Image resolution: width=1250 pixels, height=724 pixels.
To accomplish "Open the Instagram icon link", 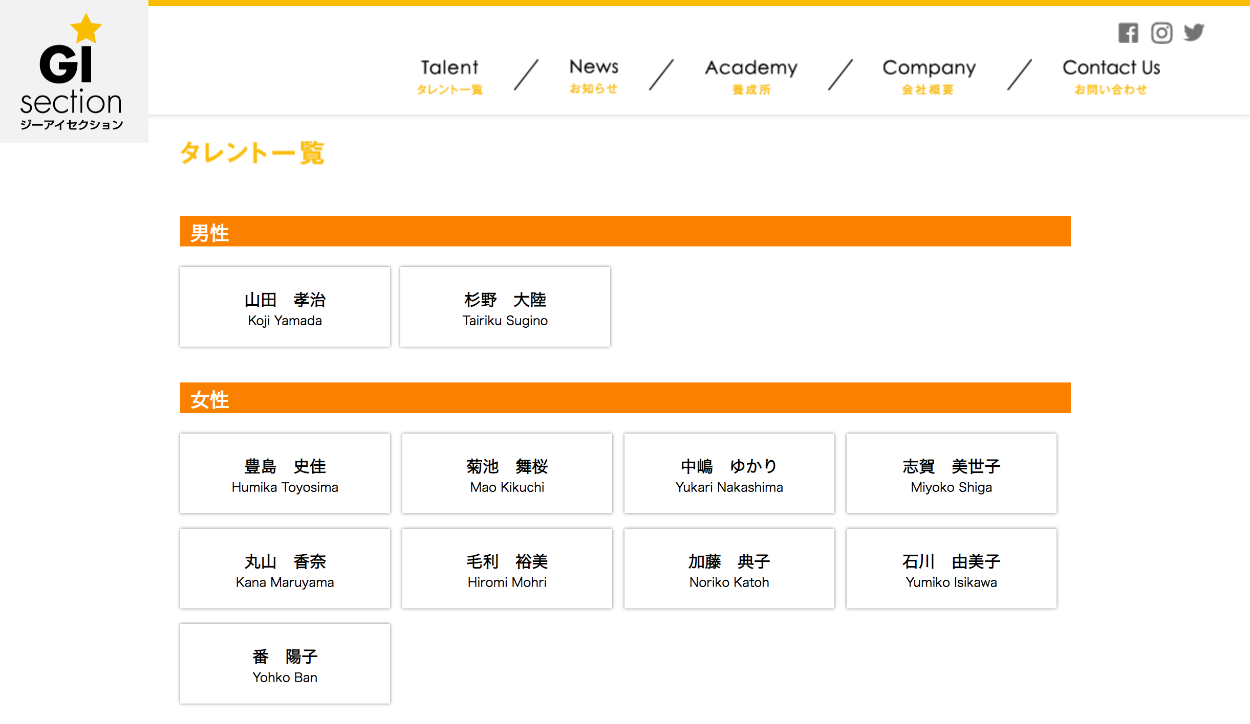I will pos(1161,33).
